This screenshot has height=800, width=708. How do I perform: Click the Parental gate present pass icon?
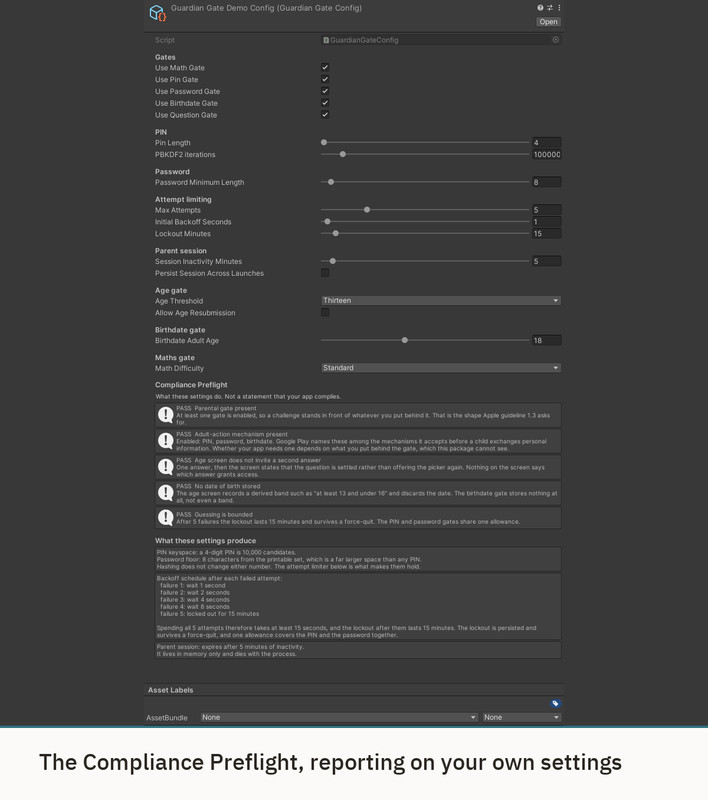click(165, 415)
